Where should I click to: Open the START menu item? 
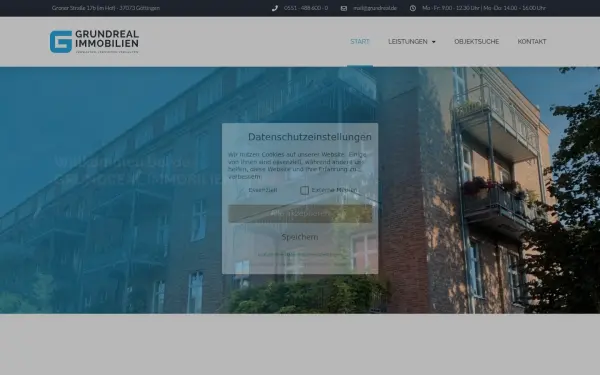pos(360,42)
